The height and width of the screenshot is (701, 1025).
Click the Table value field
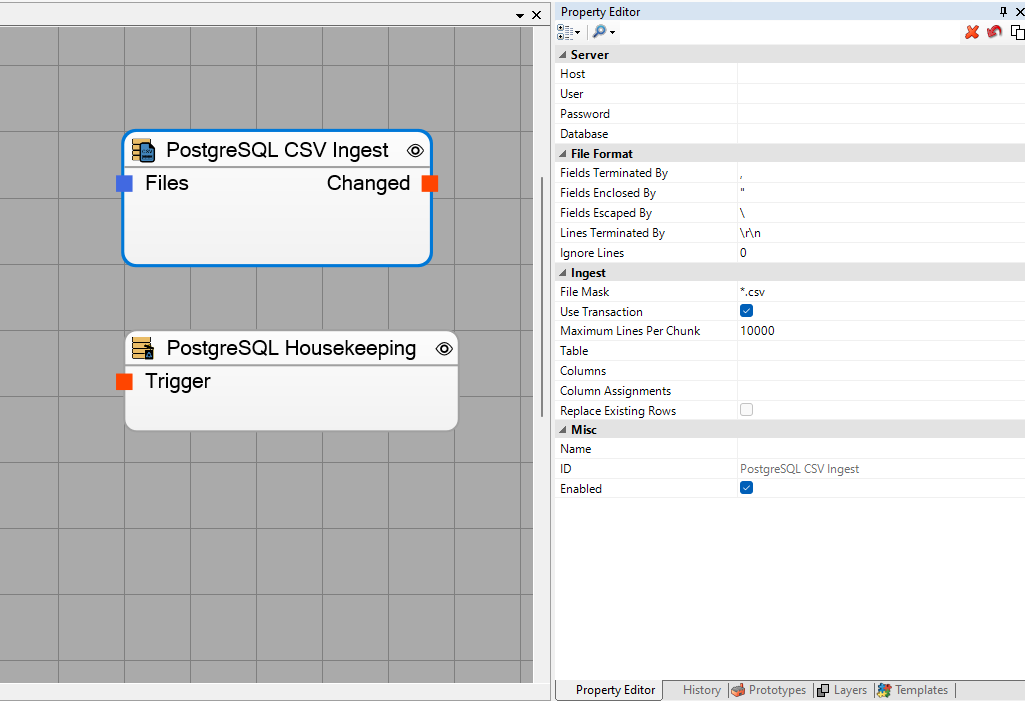point(881,350)
